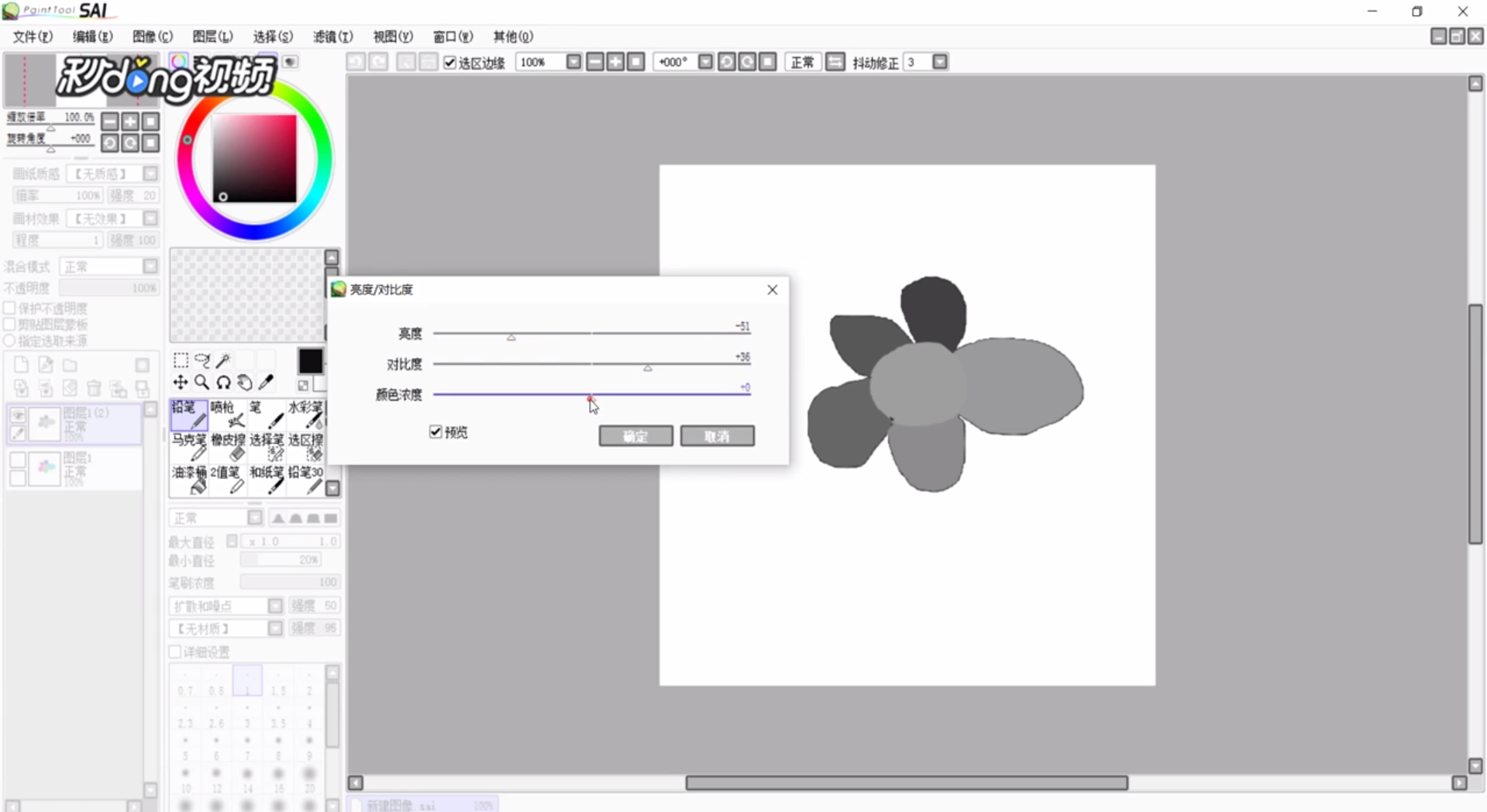1487x812 pixels.
Task: Select the eyedropper color picker tool
Action: pos(266,382)
